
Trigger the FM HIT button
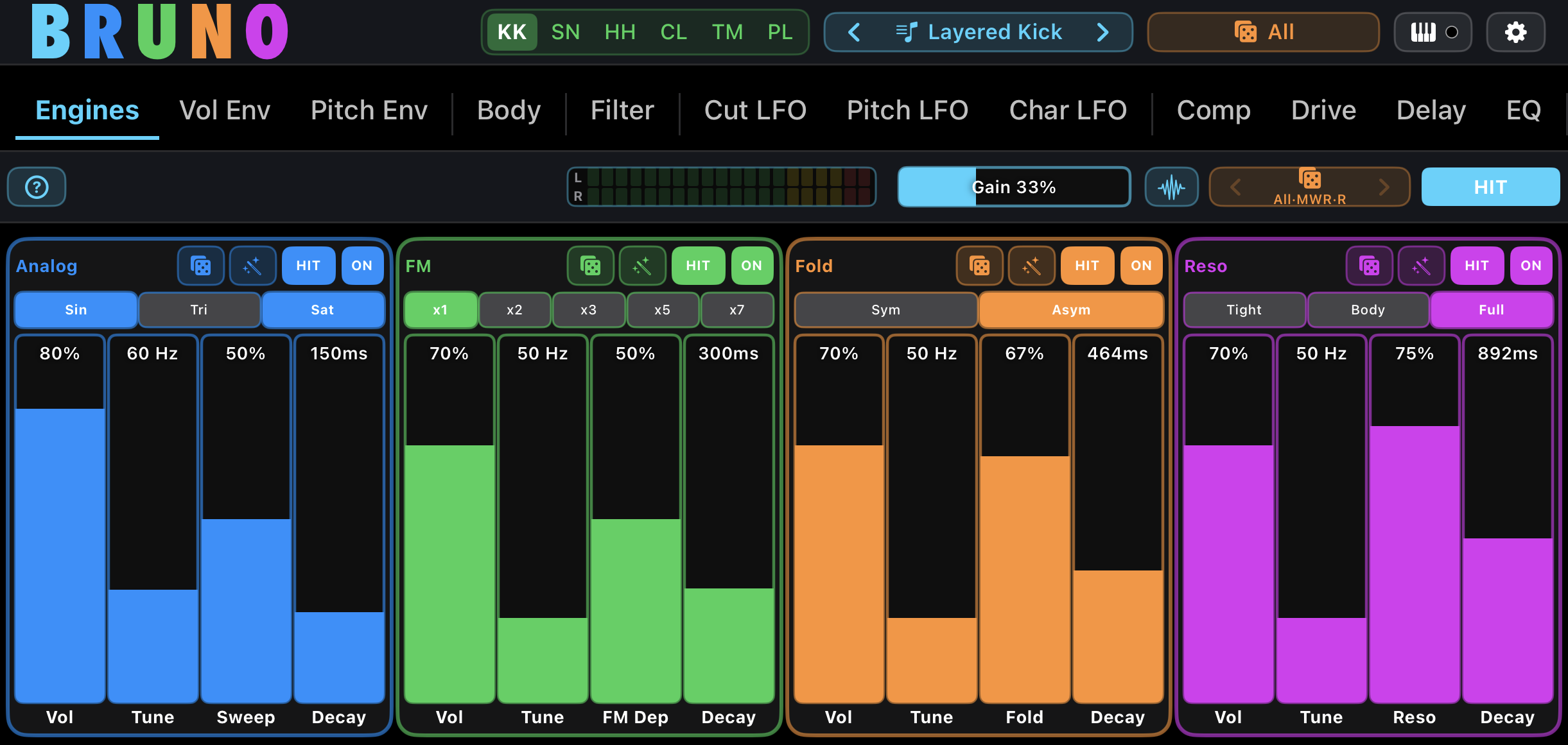tap(698, 266)
